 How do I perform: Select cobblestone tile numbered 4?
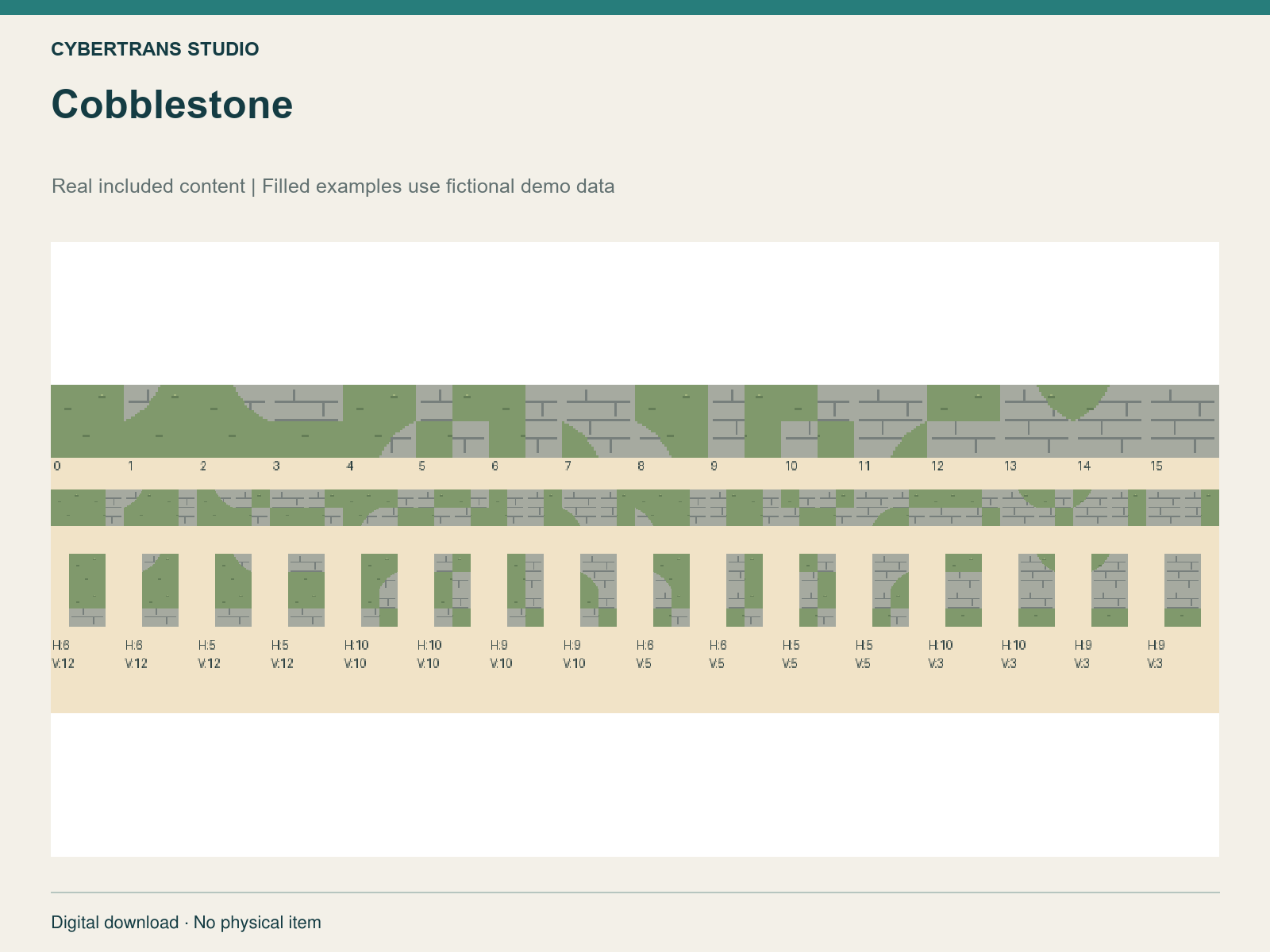click(x=379, y=421)
